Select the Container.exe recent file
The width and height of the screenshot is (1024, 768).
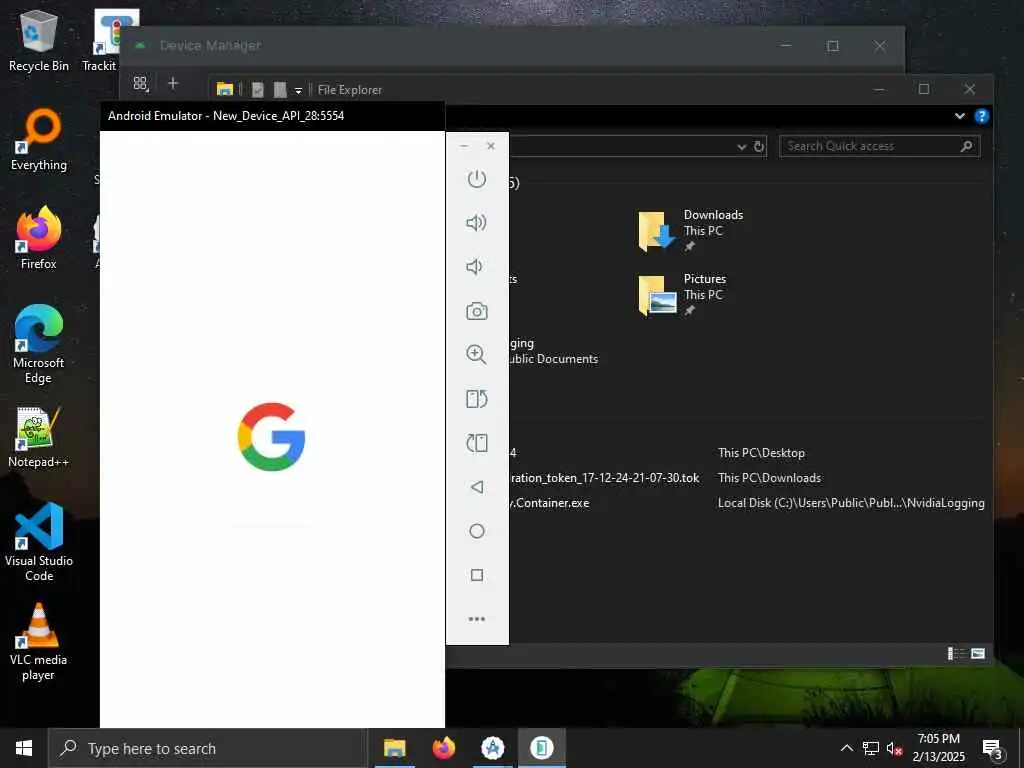coord(550,503)
